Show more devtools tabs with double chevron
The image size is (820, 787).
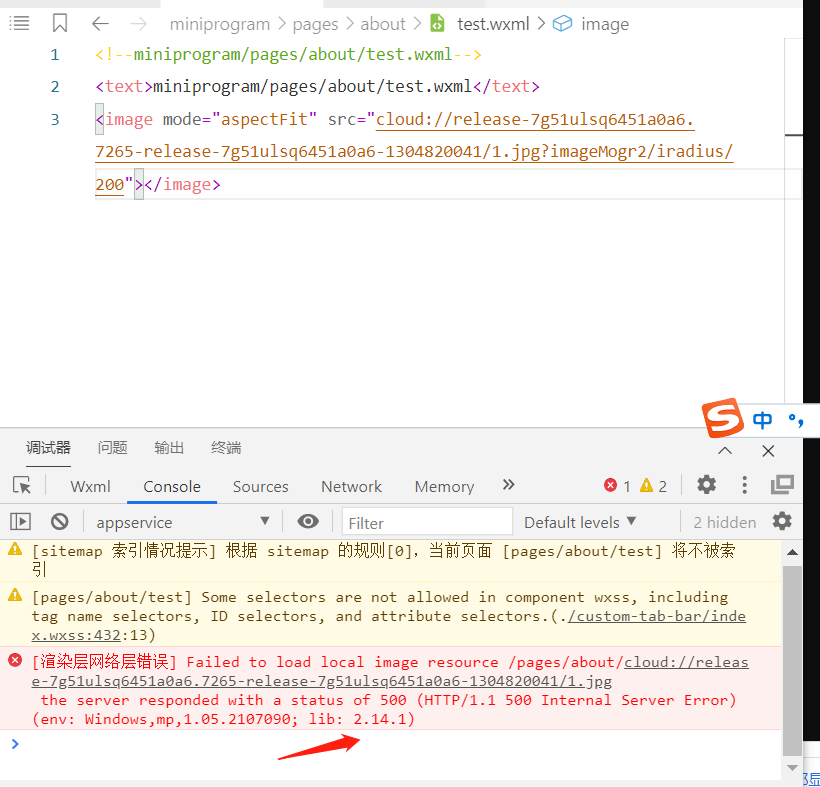click(508, 485)
